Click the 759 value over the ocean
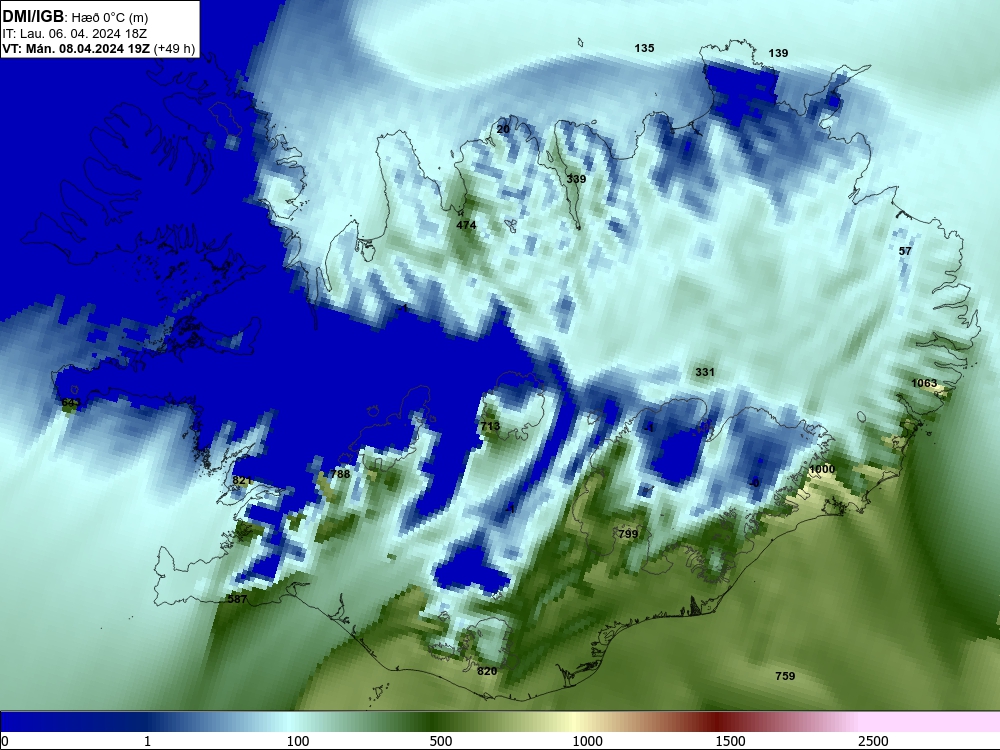The image size is (1000, 750). (785, 676)
